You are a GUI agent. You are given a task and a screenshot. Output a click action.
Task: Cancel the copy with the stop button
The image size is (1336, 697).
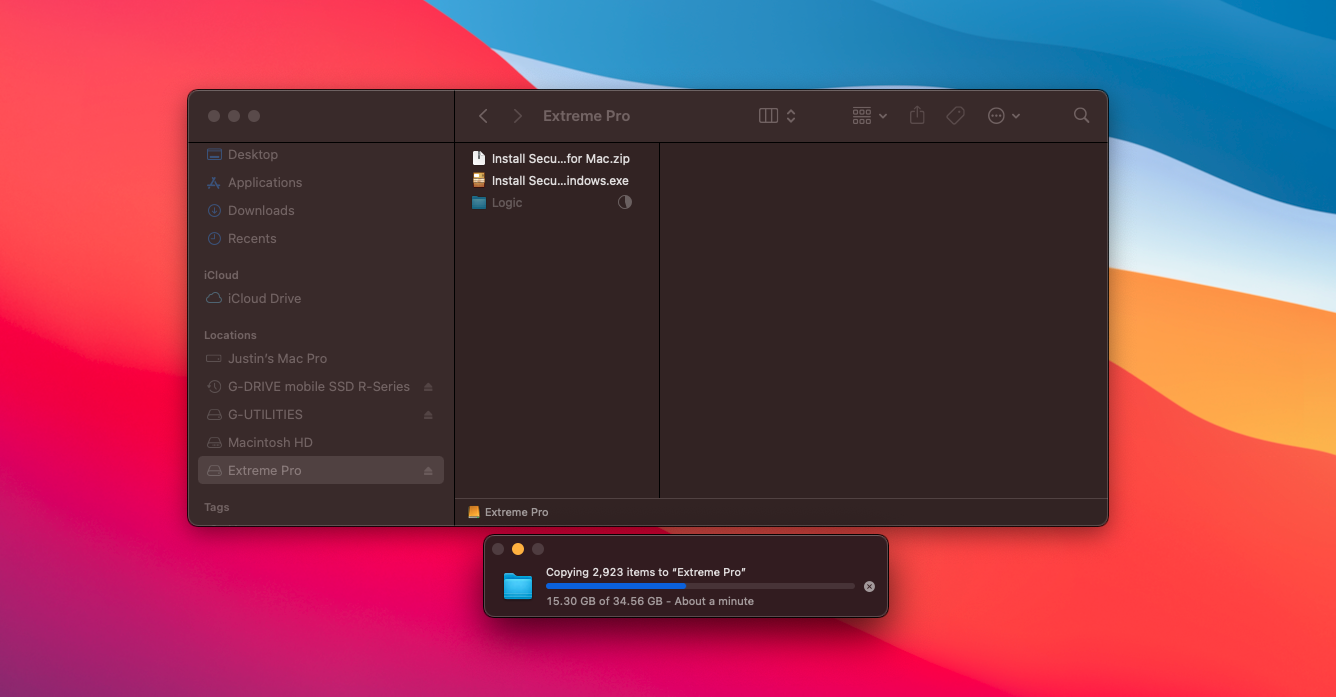(x=869, y=586)
